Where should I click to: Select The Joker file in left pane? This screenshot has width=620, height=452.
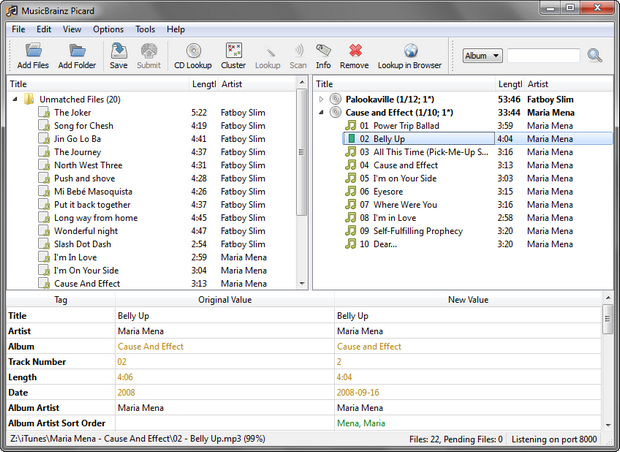[71, 113]
